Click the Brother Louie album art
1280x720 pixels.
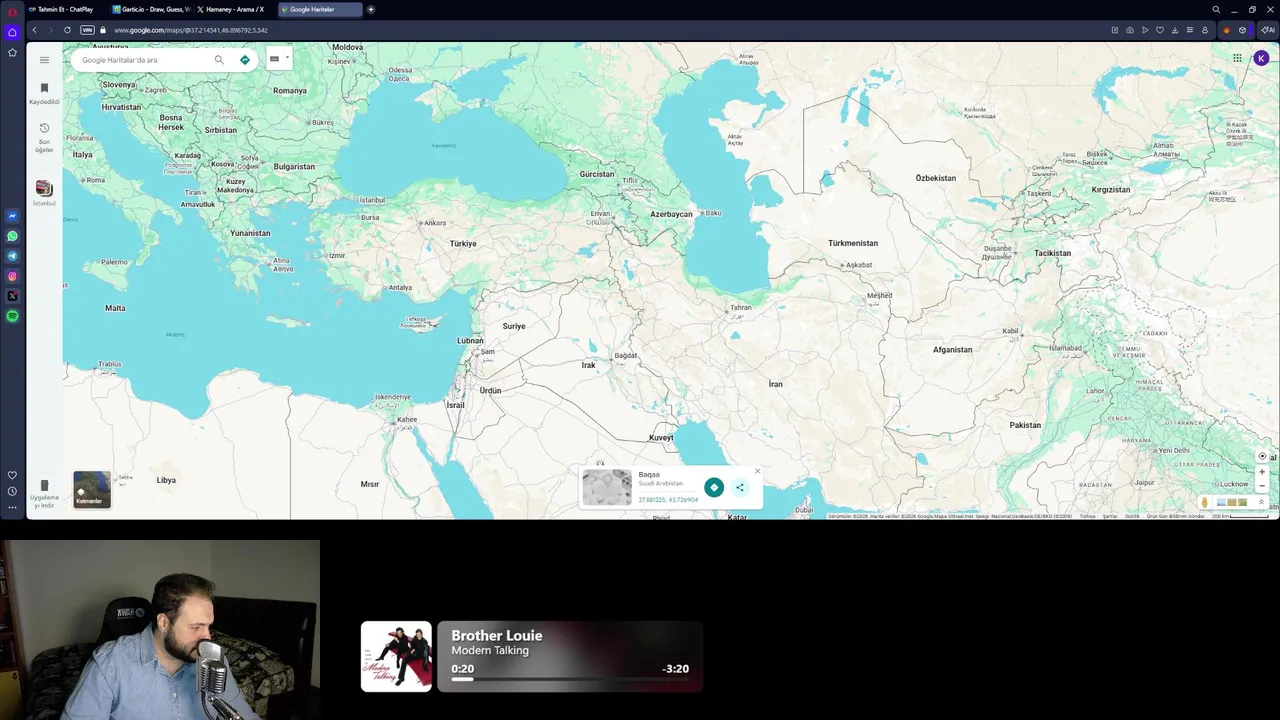(396, 656)
